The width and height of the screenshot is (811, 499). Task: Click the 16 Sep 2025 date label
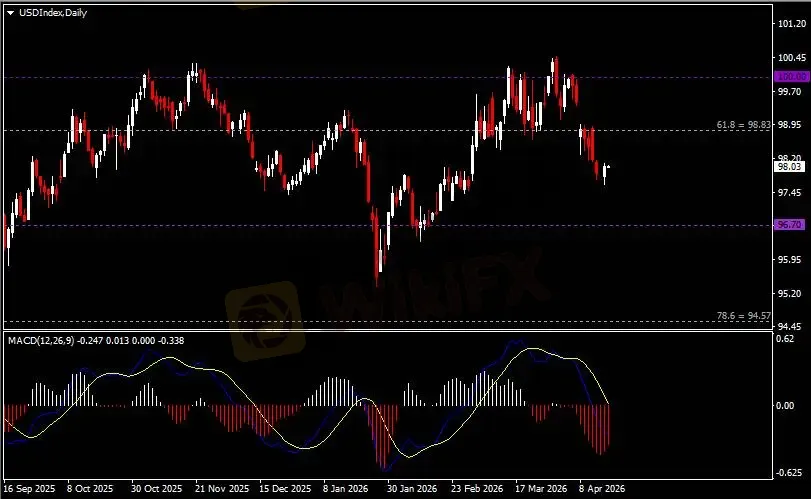click(x=31, y=490)
